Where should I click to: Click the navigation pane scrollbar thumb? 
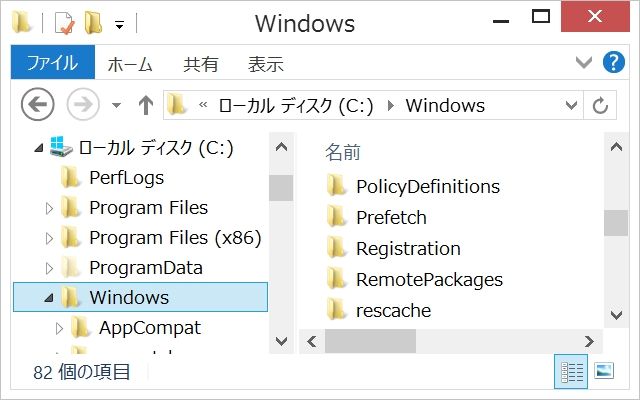tap(281, 188)
